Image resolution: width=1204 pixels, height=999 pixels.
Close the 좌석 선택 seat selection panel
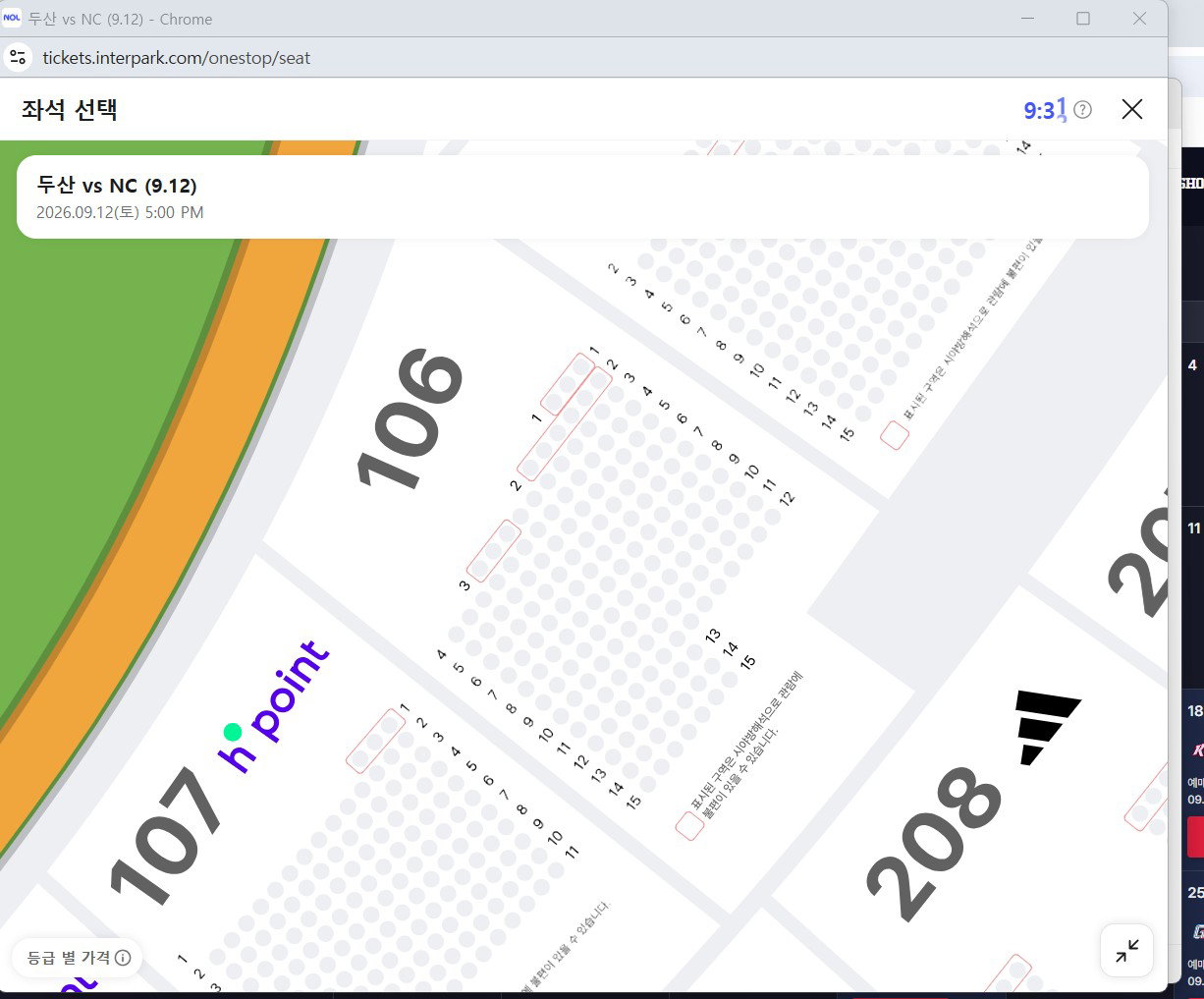click(x=1132, y=109)
